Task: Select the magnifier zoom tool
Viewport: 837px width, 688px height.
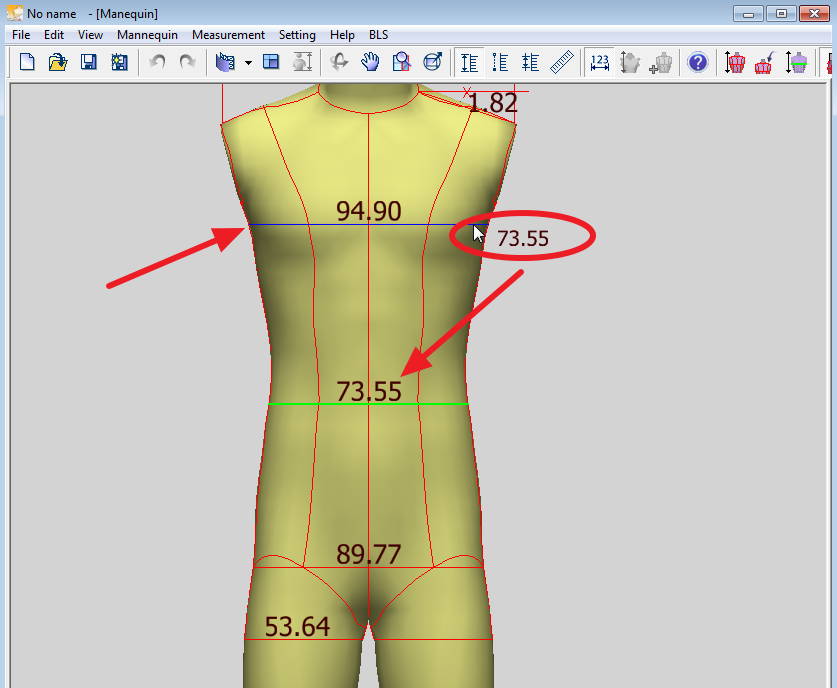Action: coord(401,62)
